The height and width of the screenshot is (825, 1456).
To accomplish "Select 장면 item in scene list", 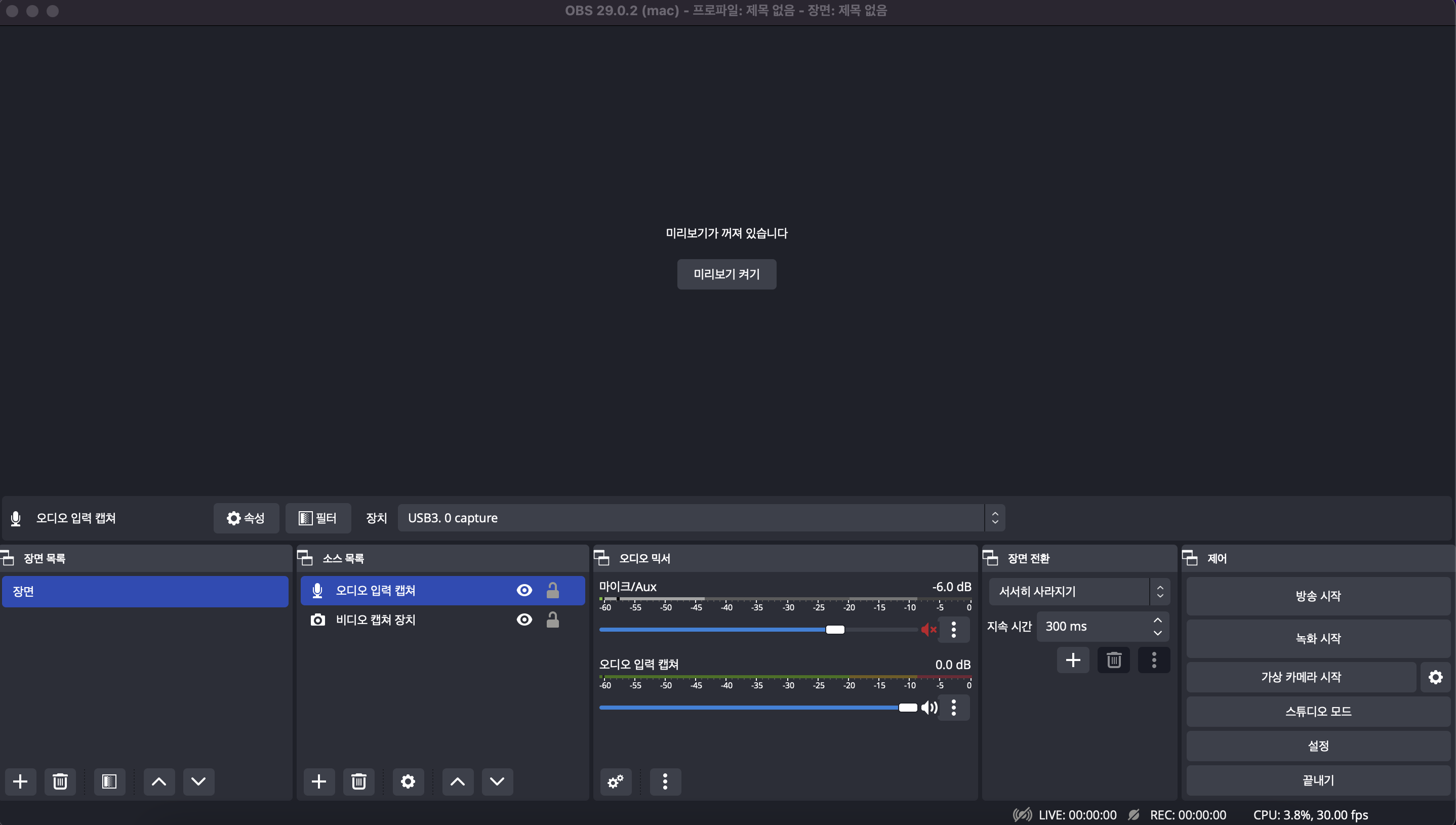I will pyautogui.click(x=144, y=591).
